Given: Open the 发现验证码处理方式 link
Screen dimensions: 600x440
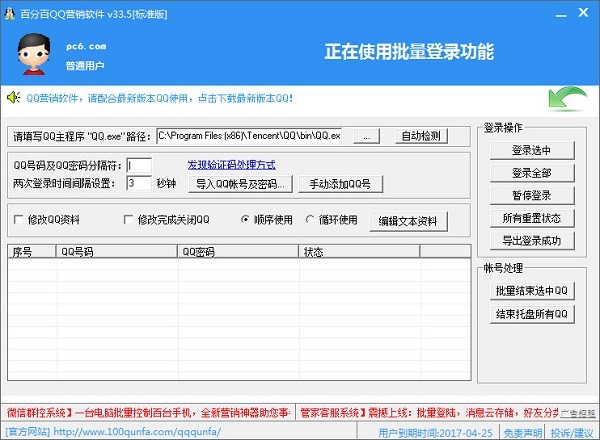Looking at the screenshot, I should [232, 165].
